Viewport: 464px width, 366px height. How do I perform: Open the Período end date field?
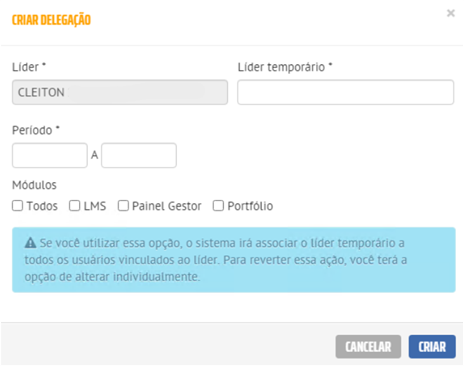[139, 155]
